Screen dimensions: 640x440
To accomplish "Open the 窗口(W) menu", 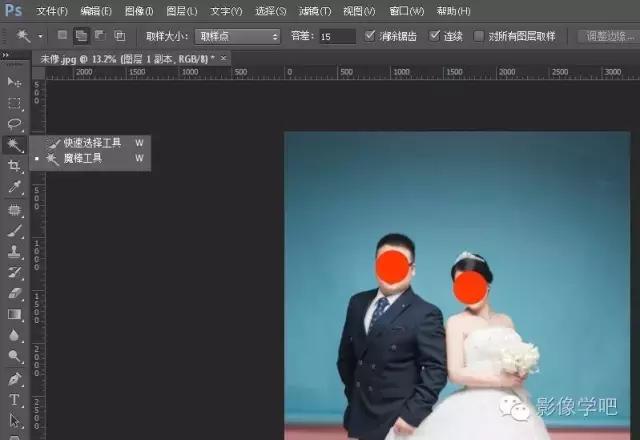I will tap(407, 11).
